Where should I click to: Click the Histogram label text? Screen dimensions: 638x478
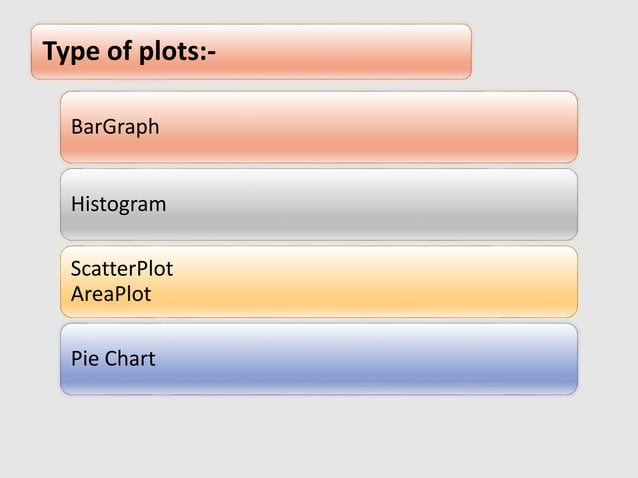pos(118,205)
